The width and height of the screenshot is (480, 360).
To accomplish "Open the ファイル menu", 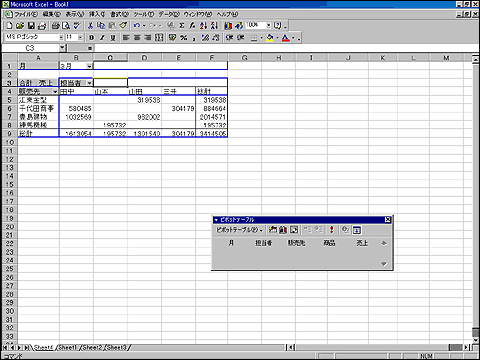I will tap(26, 14).
